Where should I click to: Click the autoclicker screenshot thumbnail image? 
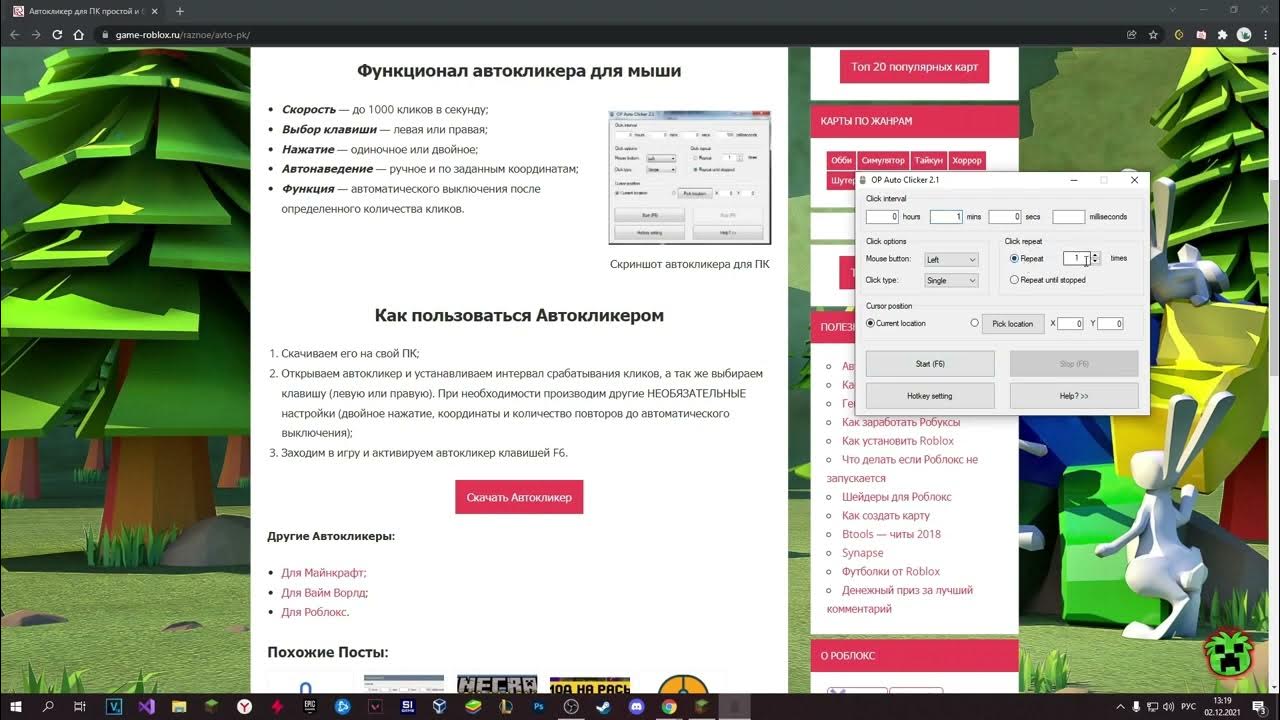690,178
